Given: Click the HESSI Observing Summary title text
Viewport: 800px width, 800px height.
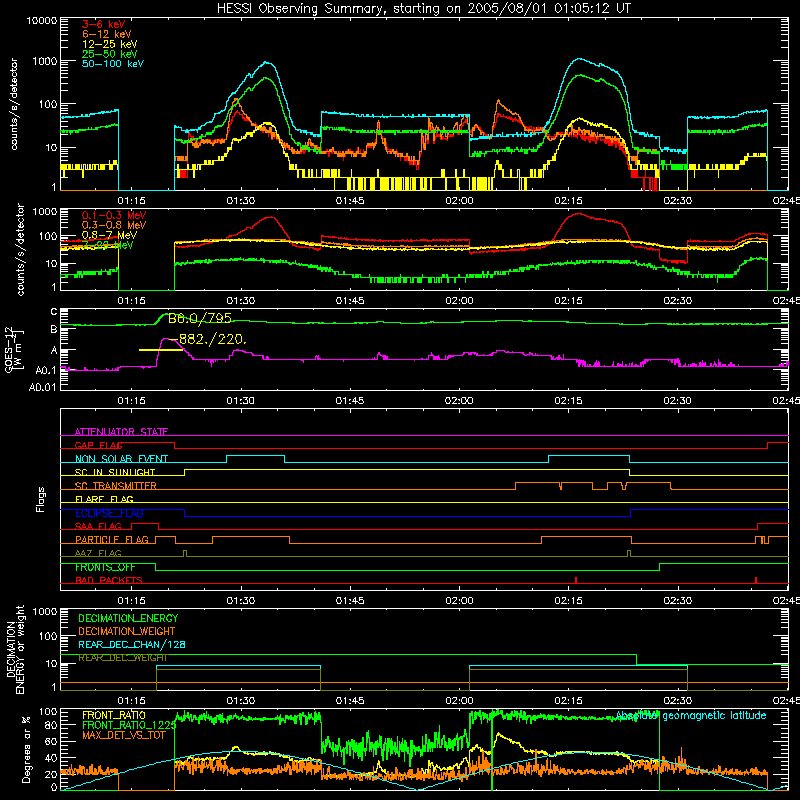Looking at the screenshot, I should (423, 9).
